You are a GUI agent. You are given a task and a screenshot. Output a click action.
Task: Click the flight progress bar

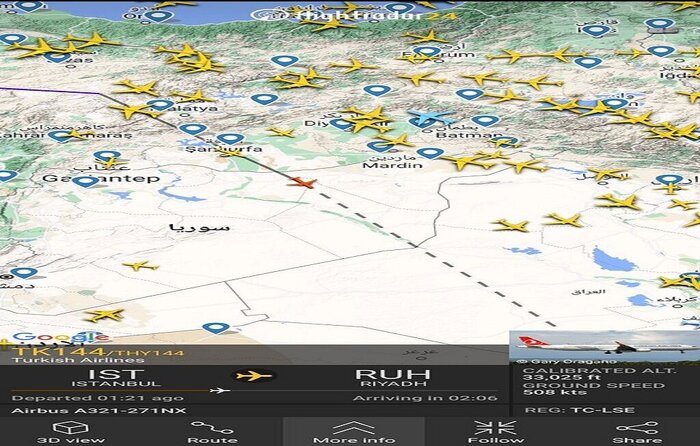click(x=250, y=391)
